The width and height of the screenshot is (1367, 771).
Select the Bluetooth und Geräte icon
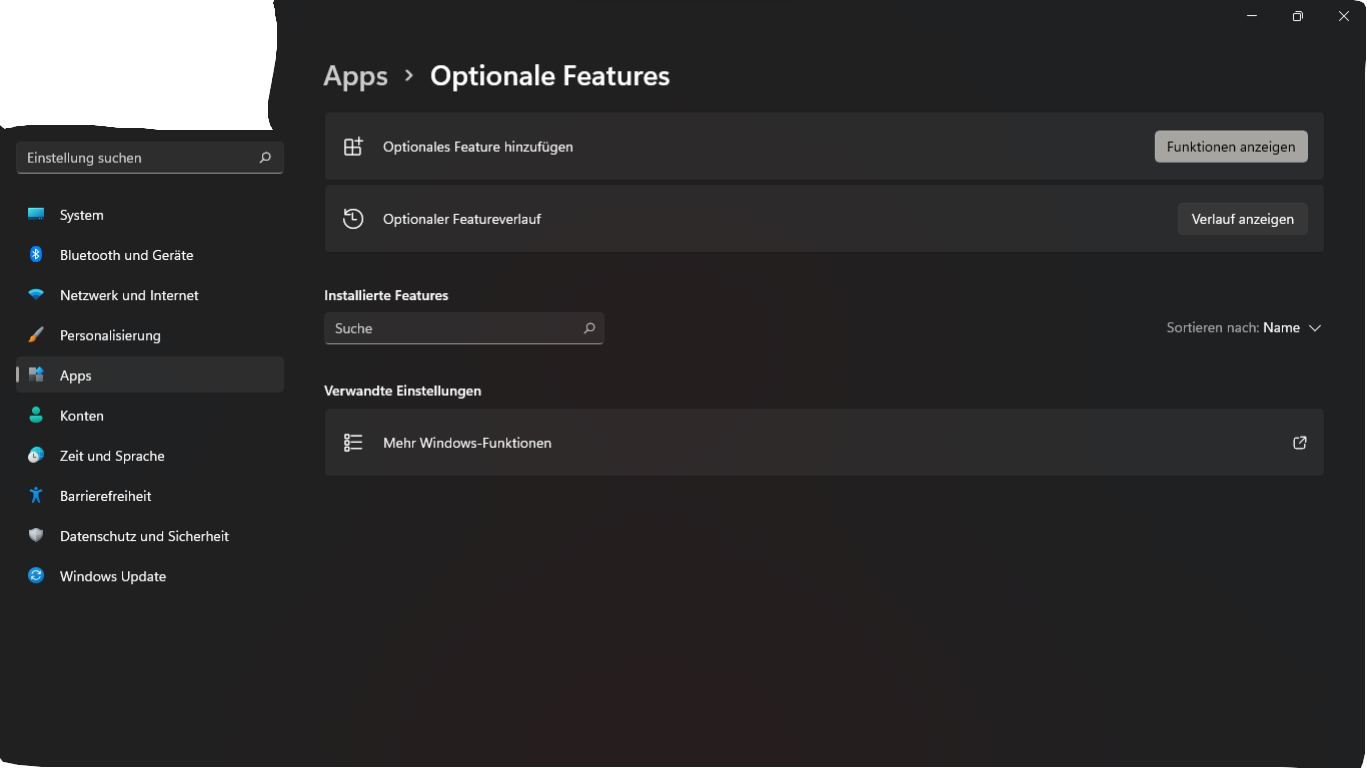[36, 255]
